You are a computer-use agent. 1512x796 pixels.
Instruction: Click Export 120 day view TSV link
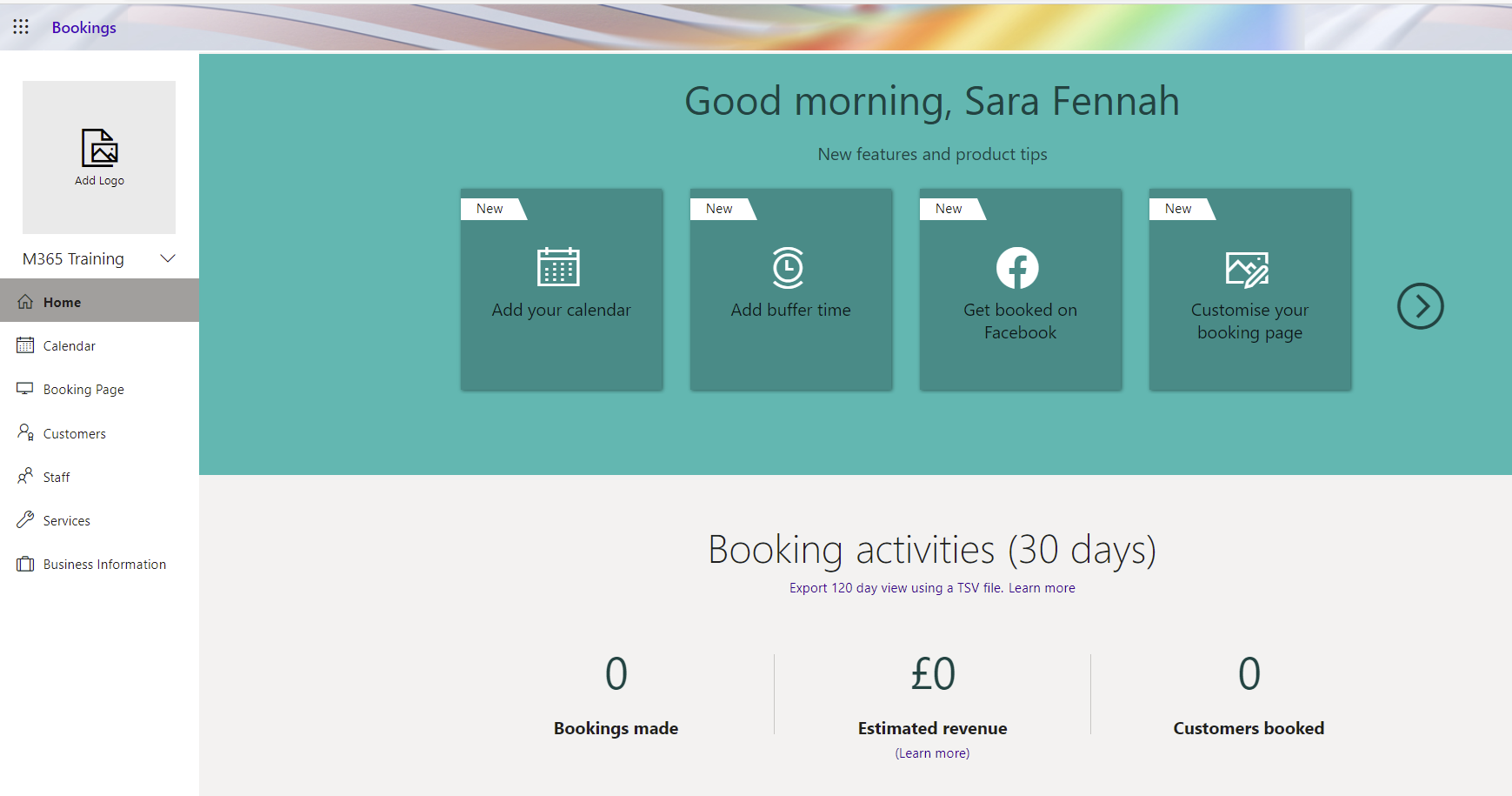point(896,588)
